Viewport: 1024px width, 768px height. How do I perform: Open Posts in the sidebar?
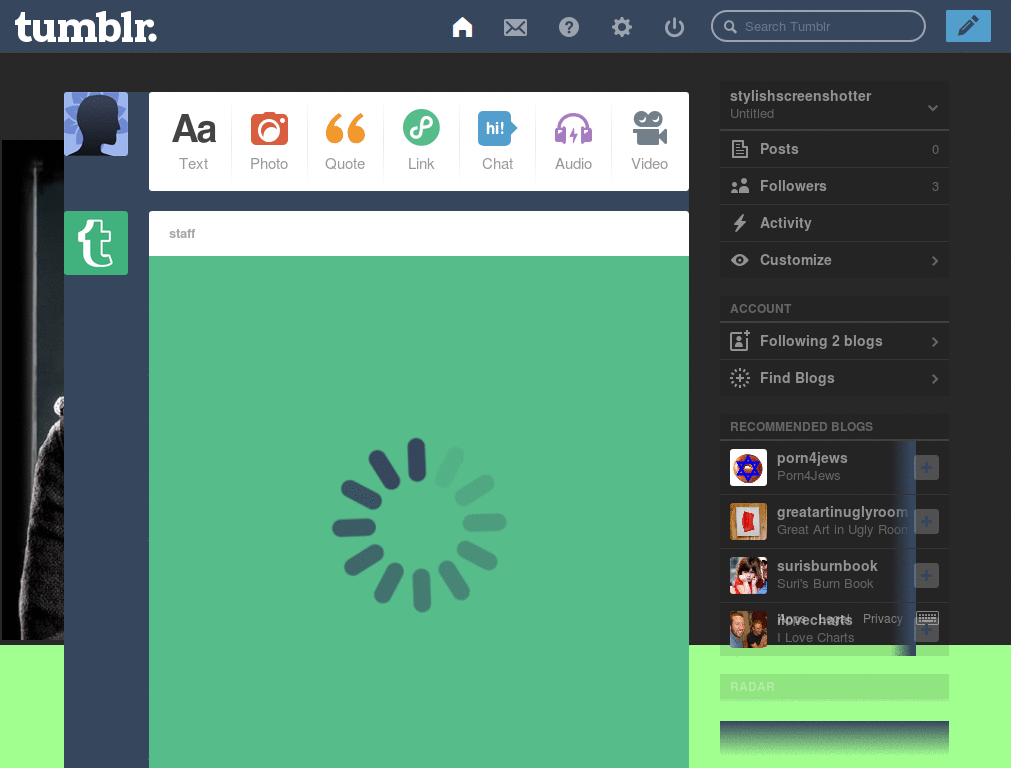[834, 149]
